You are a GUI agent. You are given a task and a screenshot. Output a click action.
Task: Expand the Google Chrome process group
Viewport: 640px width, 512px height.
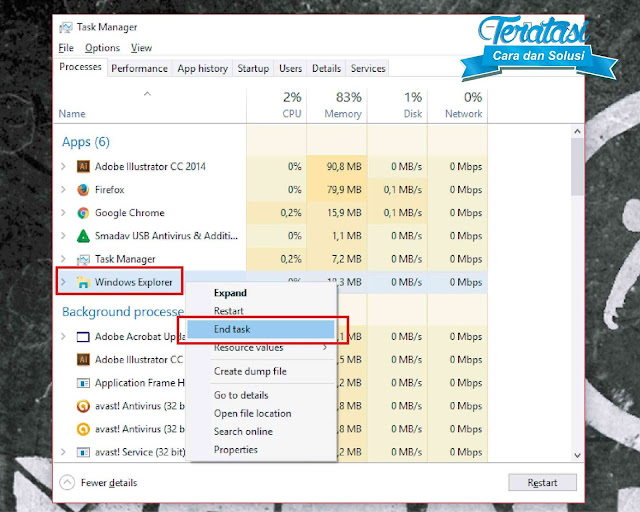click(63, 213)
